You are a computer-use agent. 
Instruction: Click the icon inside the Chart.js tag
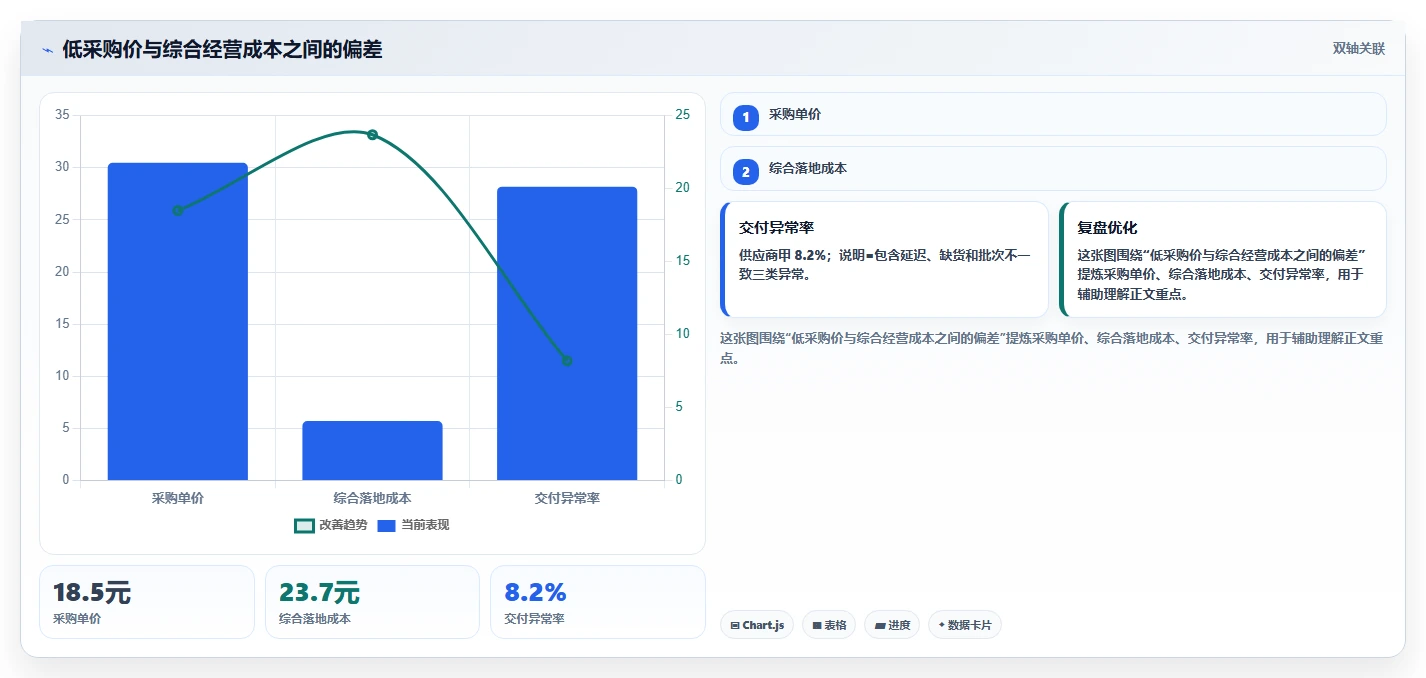735,626
